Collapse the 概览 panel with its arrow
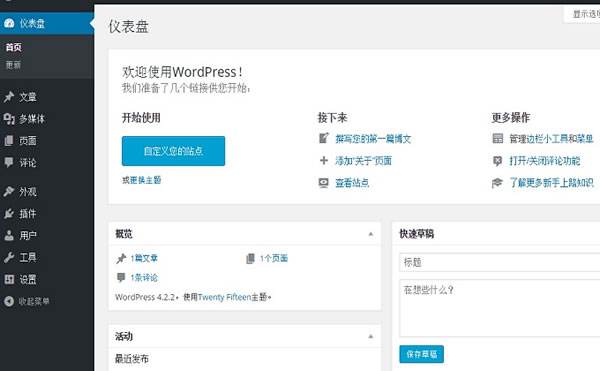 370,234
